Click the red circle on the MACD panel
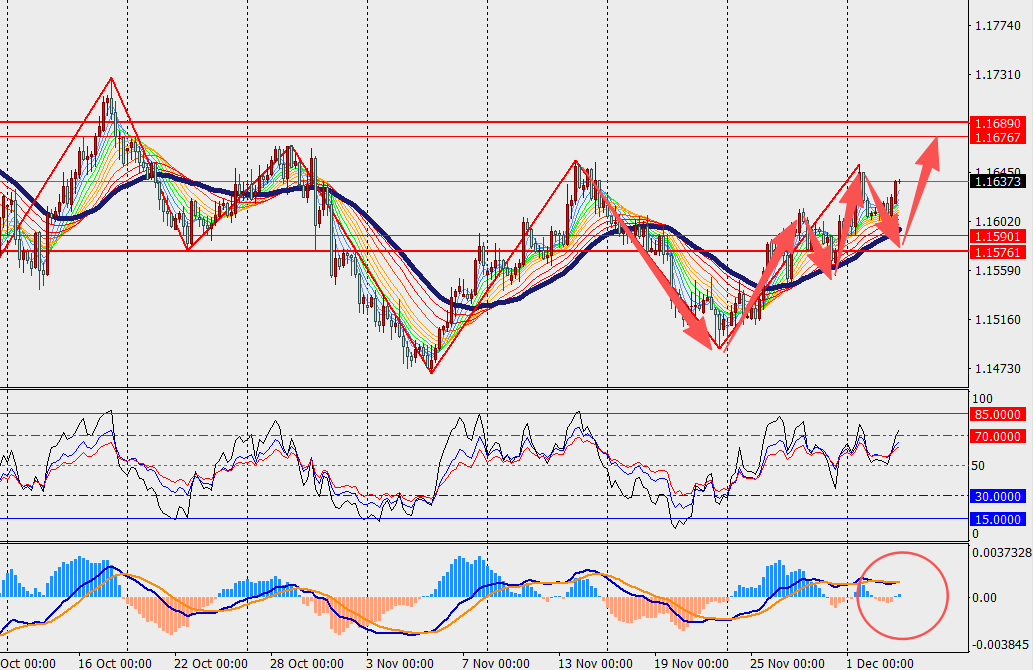Viewport: 1034px width, 670px height. (903, 595)
